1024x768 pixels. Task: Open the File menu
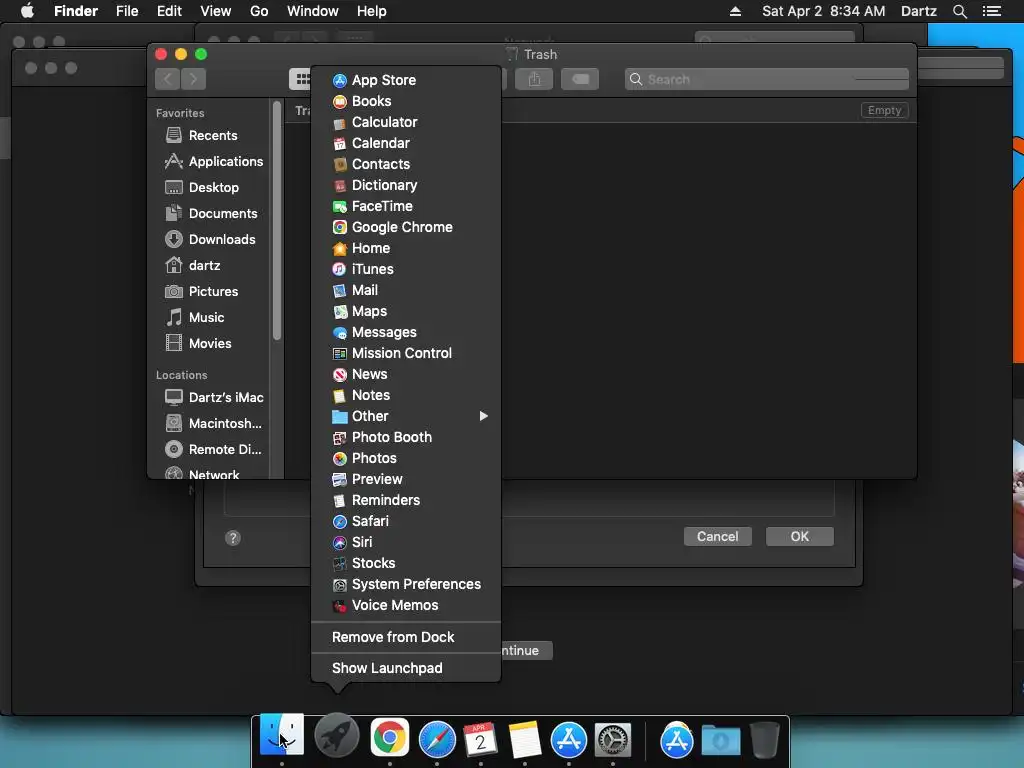[x=127, y=11]
